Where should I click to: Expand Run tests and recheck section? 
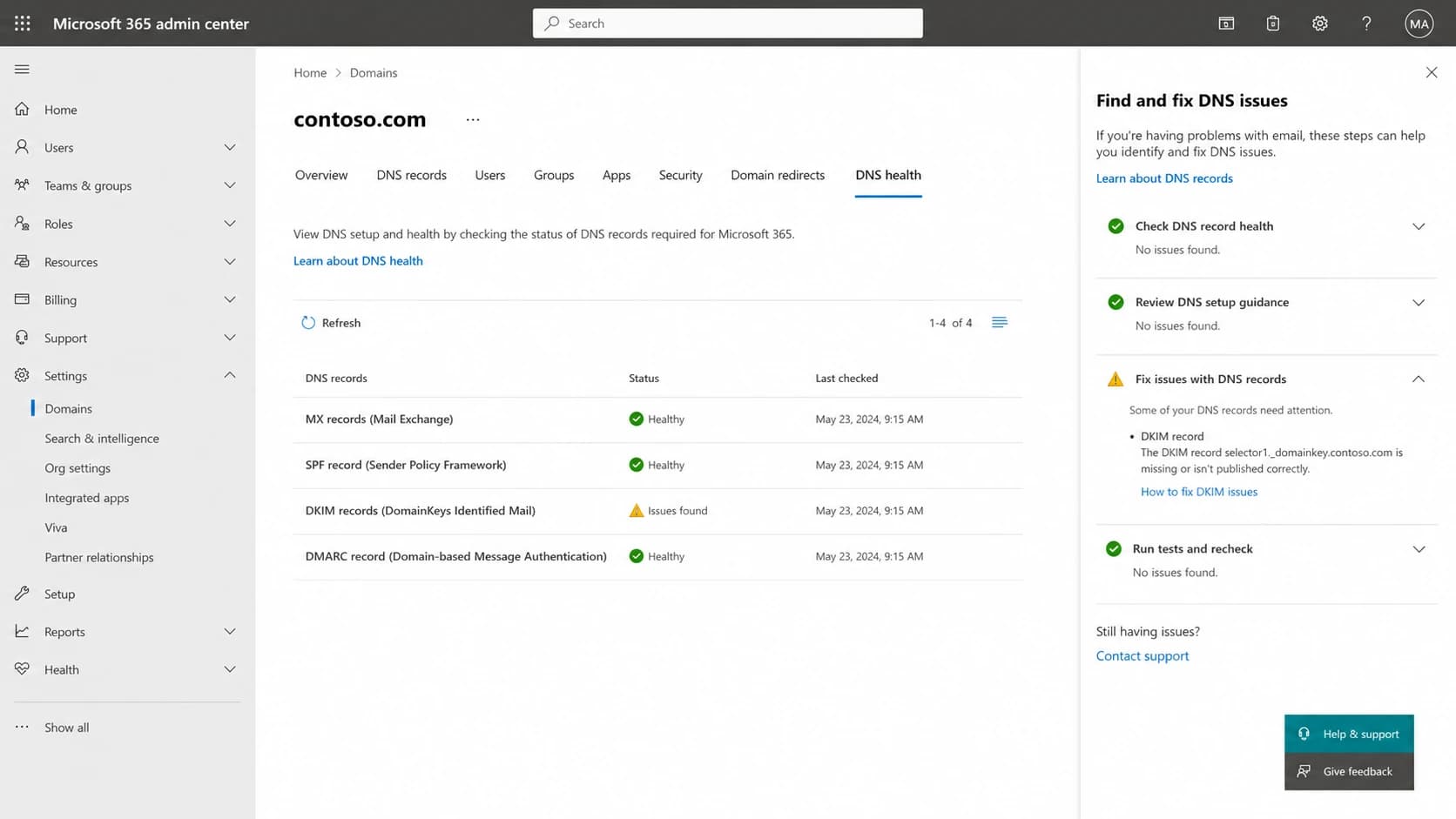(1419, 549)
